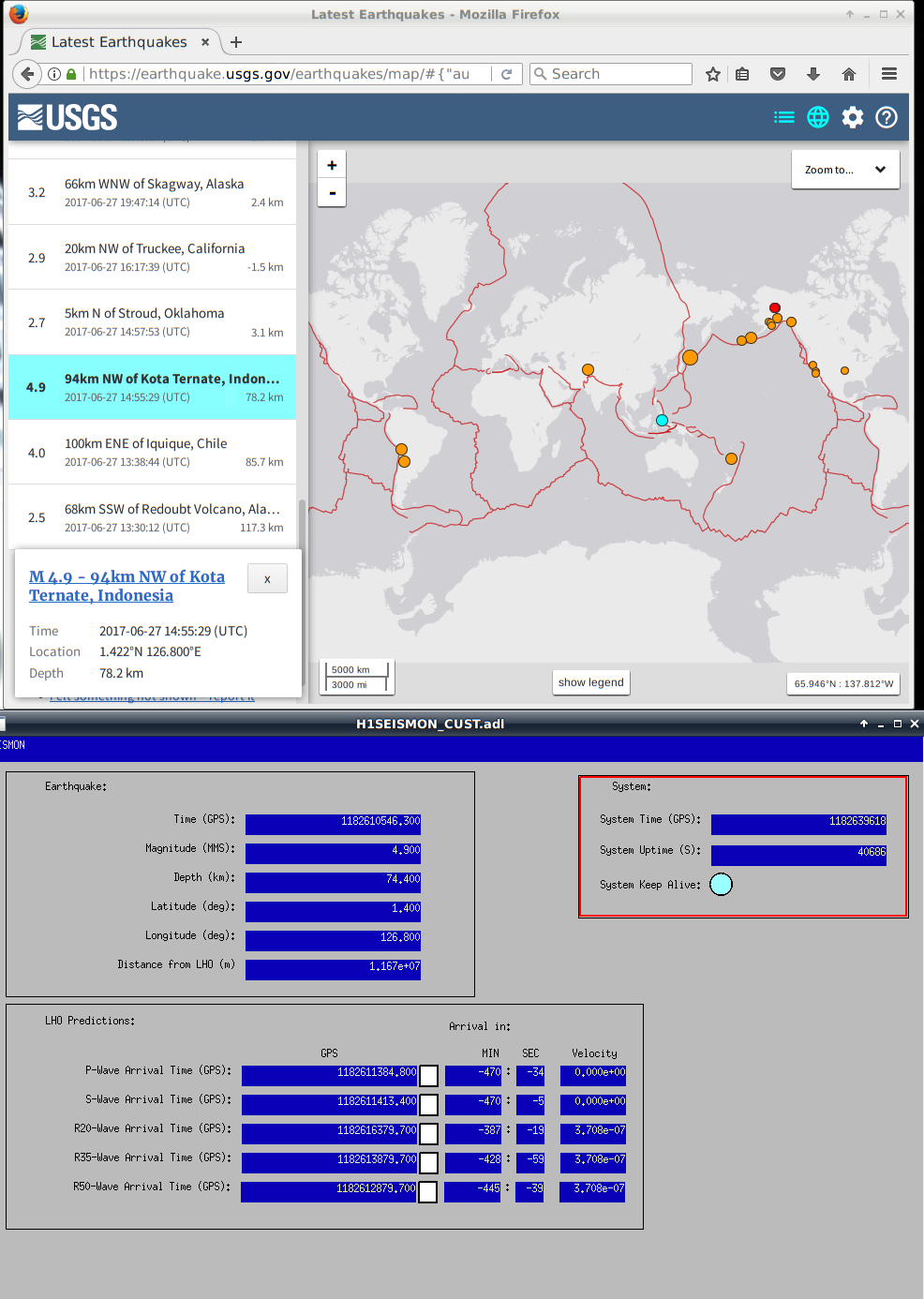924x1299 pixels.
Task: Bookmark this page with the star
Action: click(713, 74)
